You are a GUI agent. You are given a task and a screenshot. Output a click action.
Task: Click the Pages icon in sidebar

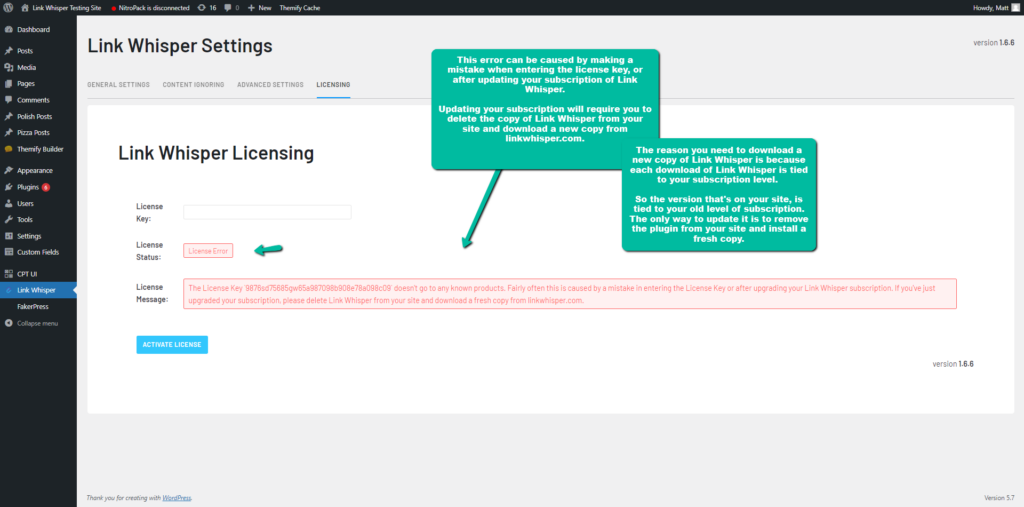click(8, 84)
